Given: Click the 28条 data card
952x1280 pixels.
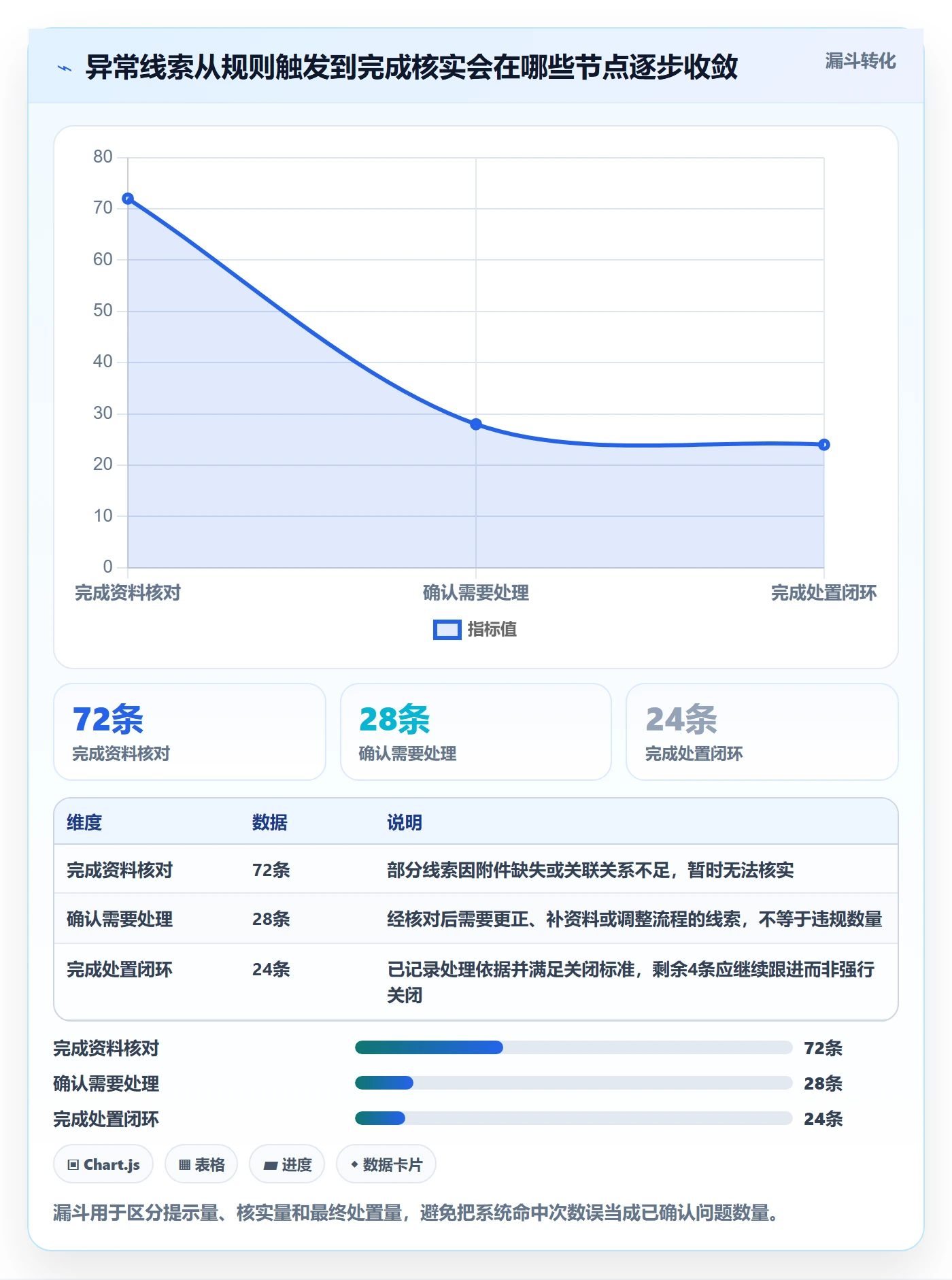Looking at the screenshot, I should pos(476,732).
